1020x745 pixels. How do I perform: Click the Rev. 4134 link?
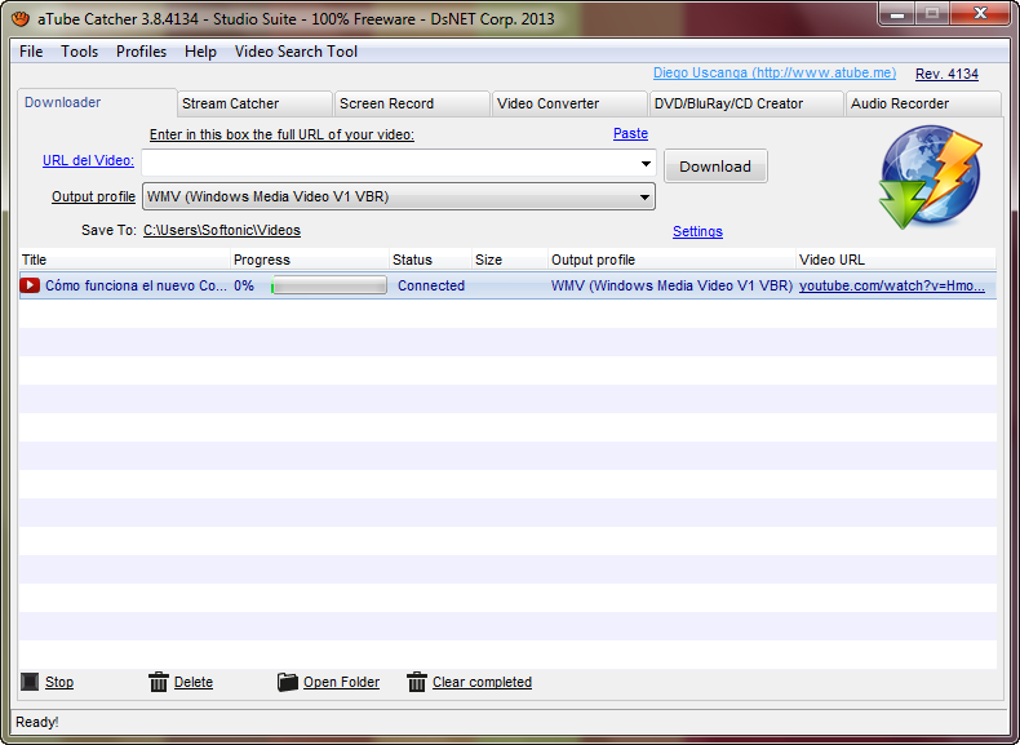click(x=946, y=74)
